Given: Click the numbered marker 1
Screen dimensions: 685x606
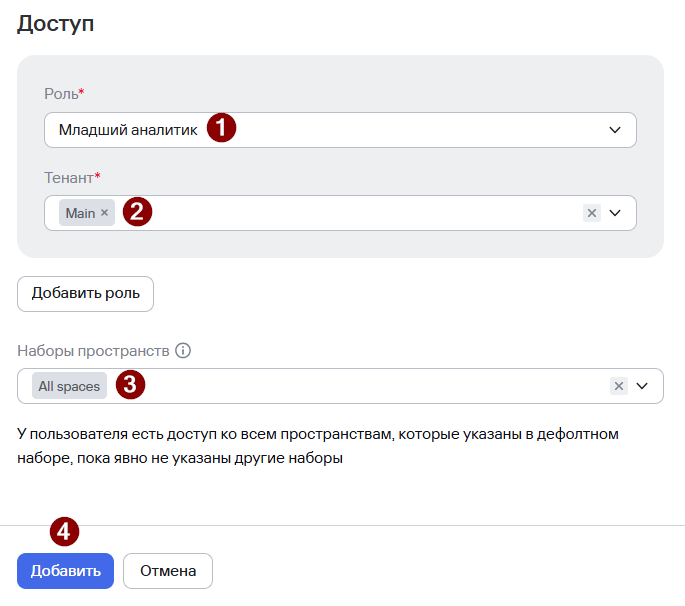Looking at the screenshot, I should pos(221,128).
